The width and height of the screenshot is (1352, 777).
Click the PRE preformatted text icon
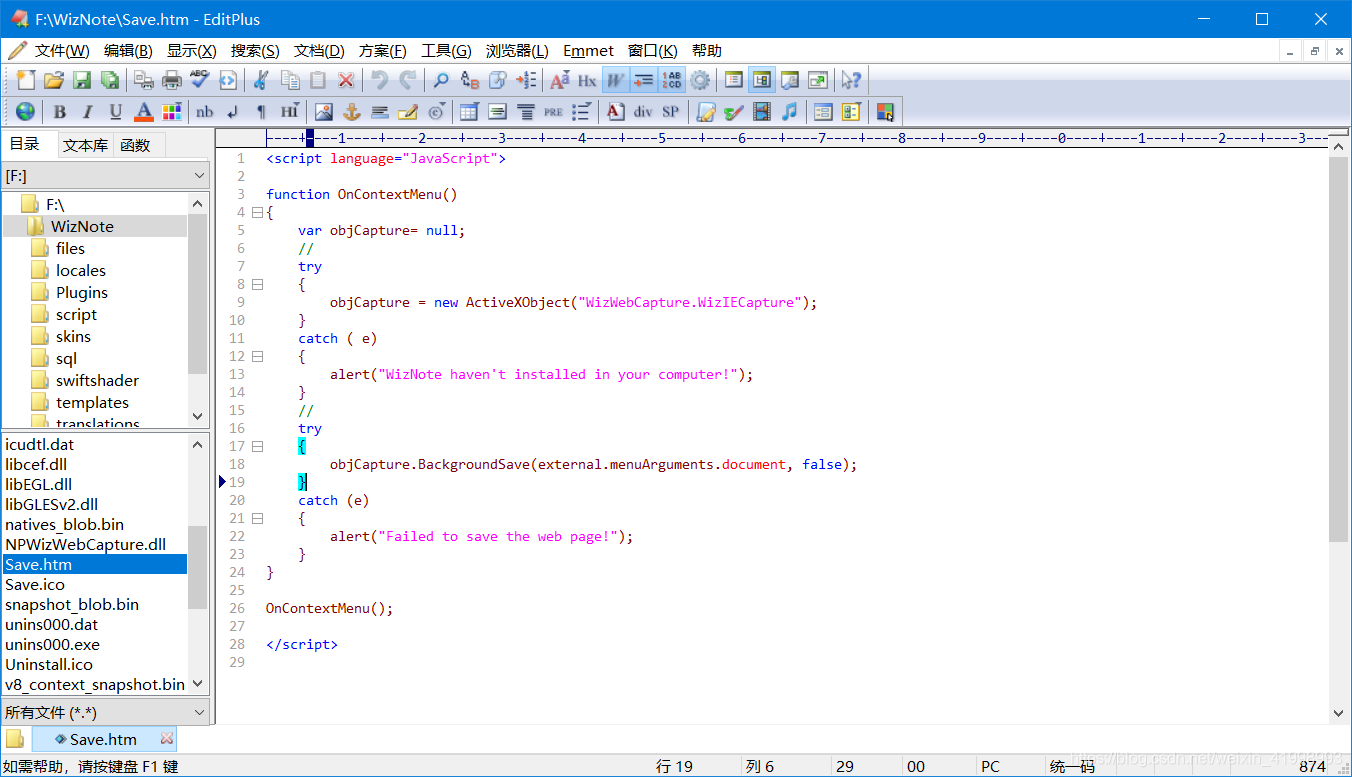coord(553,111)
